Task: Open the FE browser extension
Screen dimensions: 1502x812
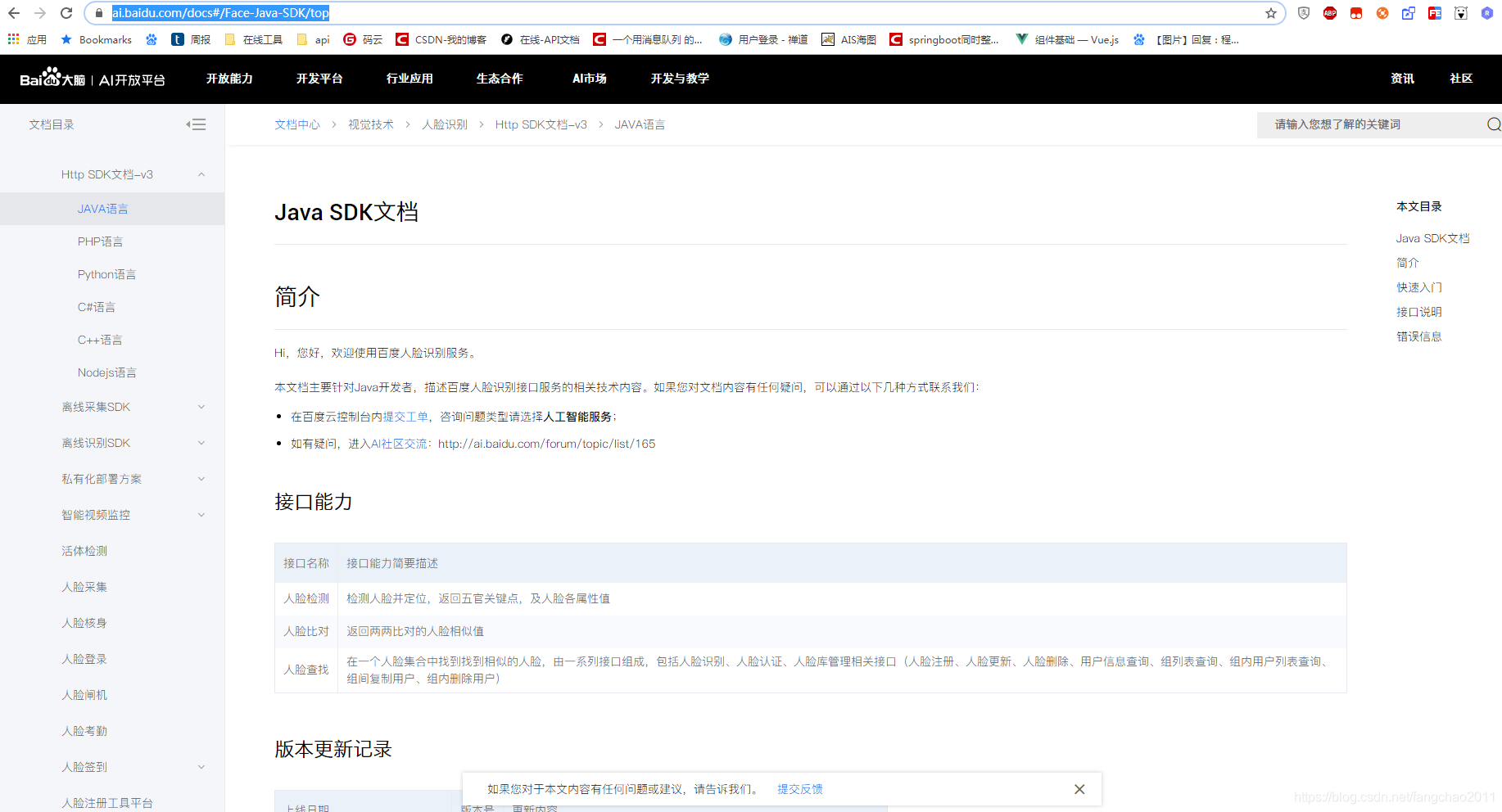Action: pos(1434,13)
